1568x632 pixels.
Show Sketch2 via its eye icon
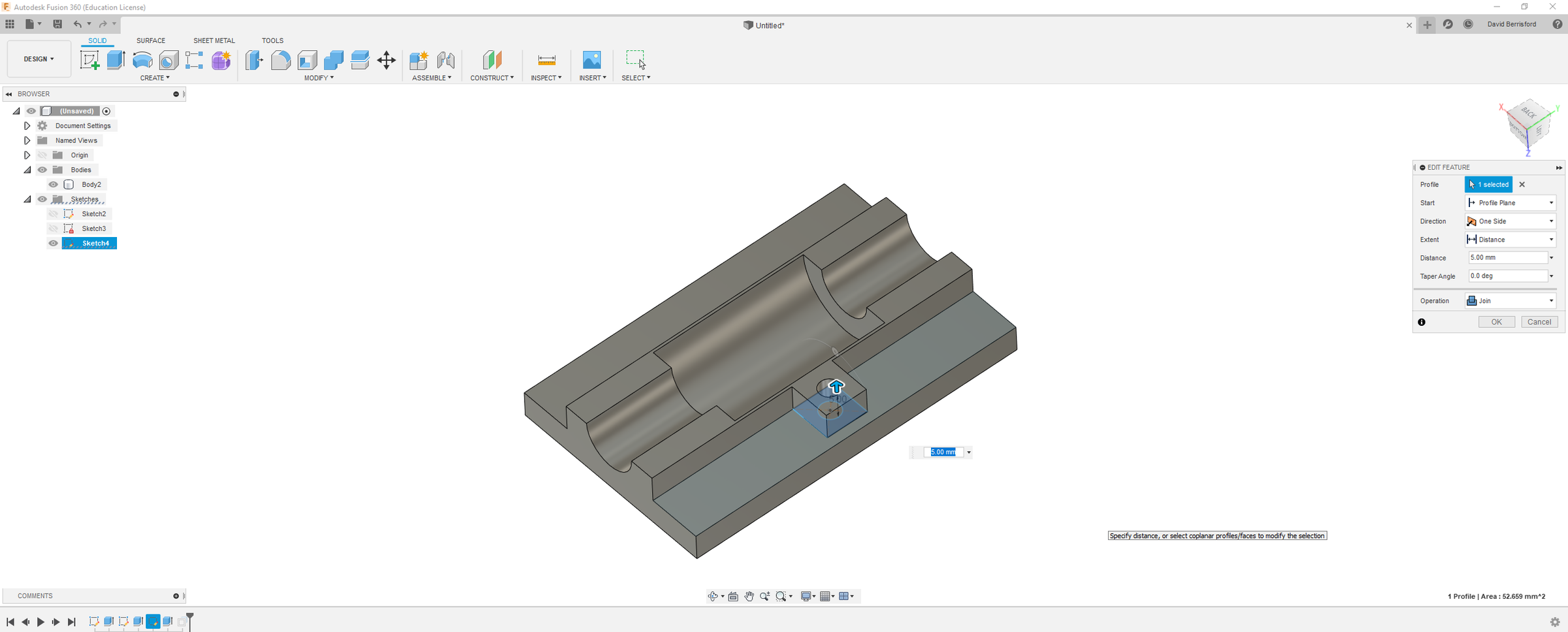click(54, 214)
